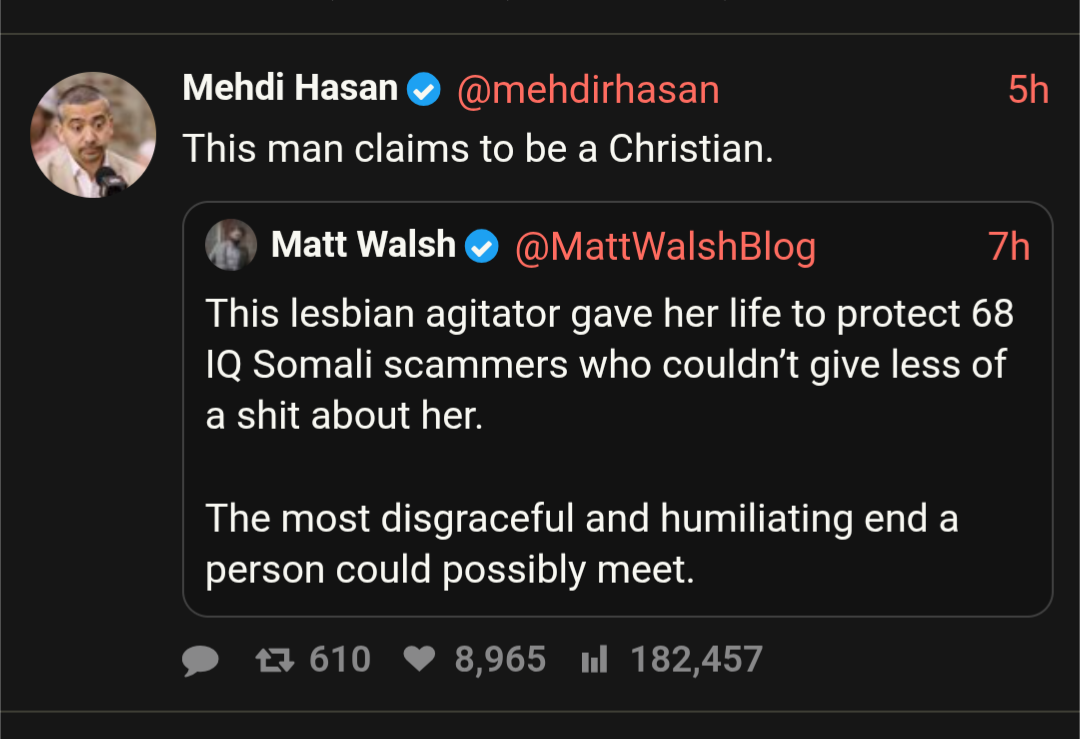Visit the @MattWalshBlog handle
The width and height of the screenshot is (1080, 739).
(x=665, y=246)
